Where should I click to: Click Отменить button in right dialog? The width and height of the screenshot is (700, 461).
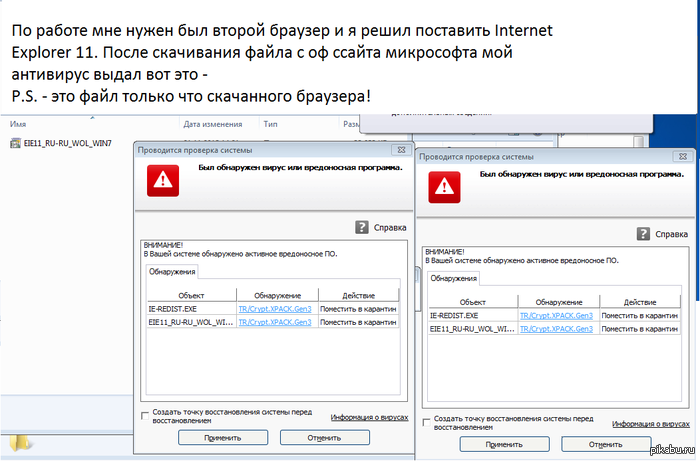[606, 444]
